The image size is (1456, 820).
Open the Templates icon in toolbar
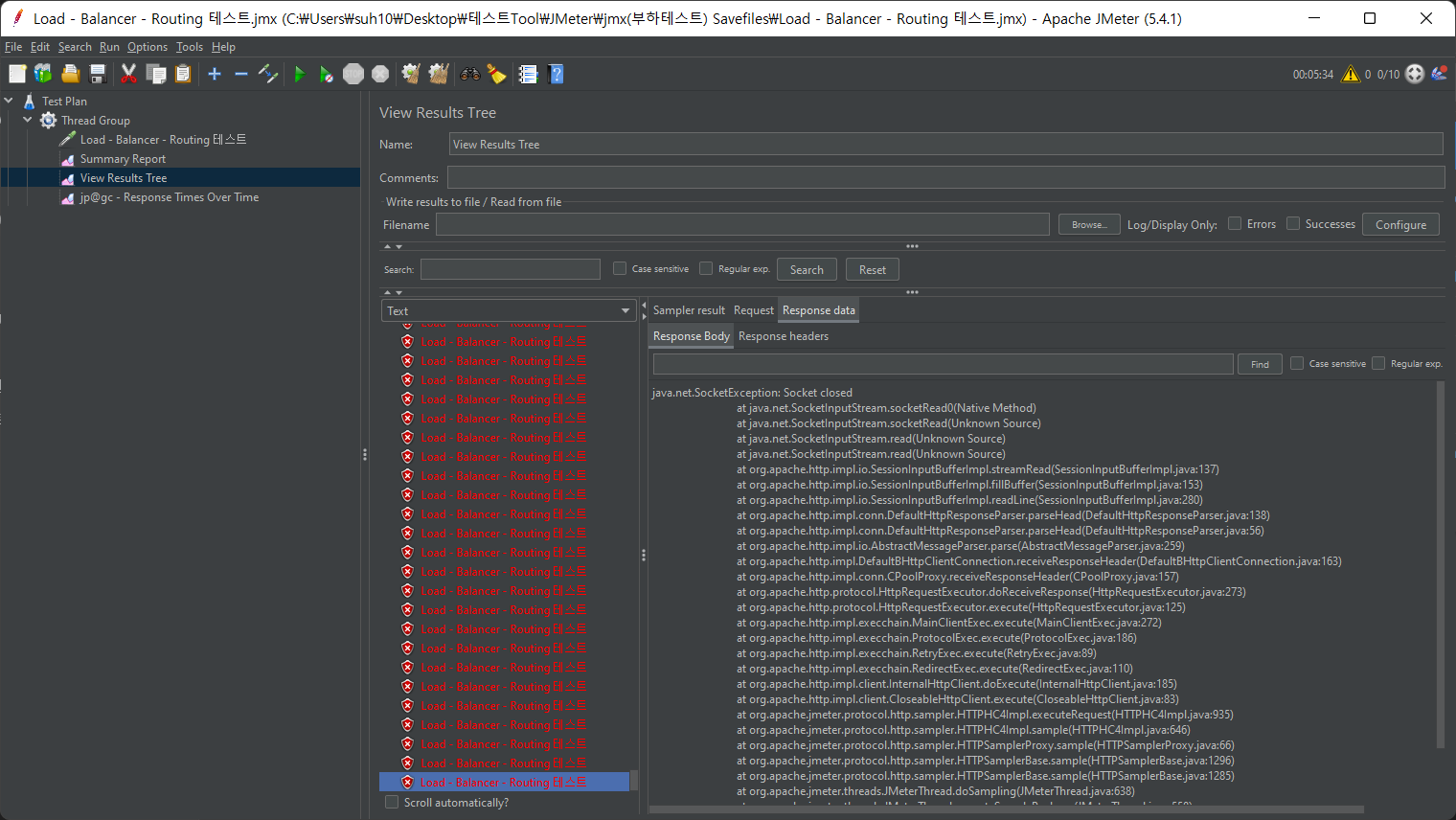tap(43, 75)
